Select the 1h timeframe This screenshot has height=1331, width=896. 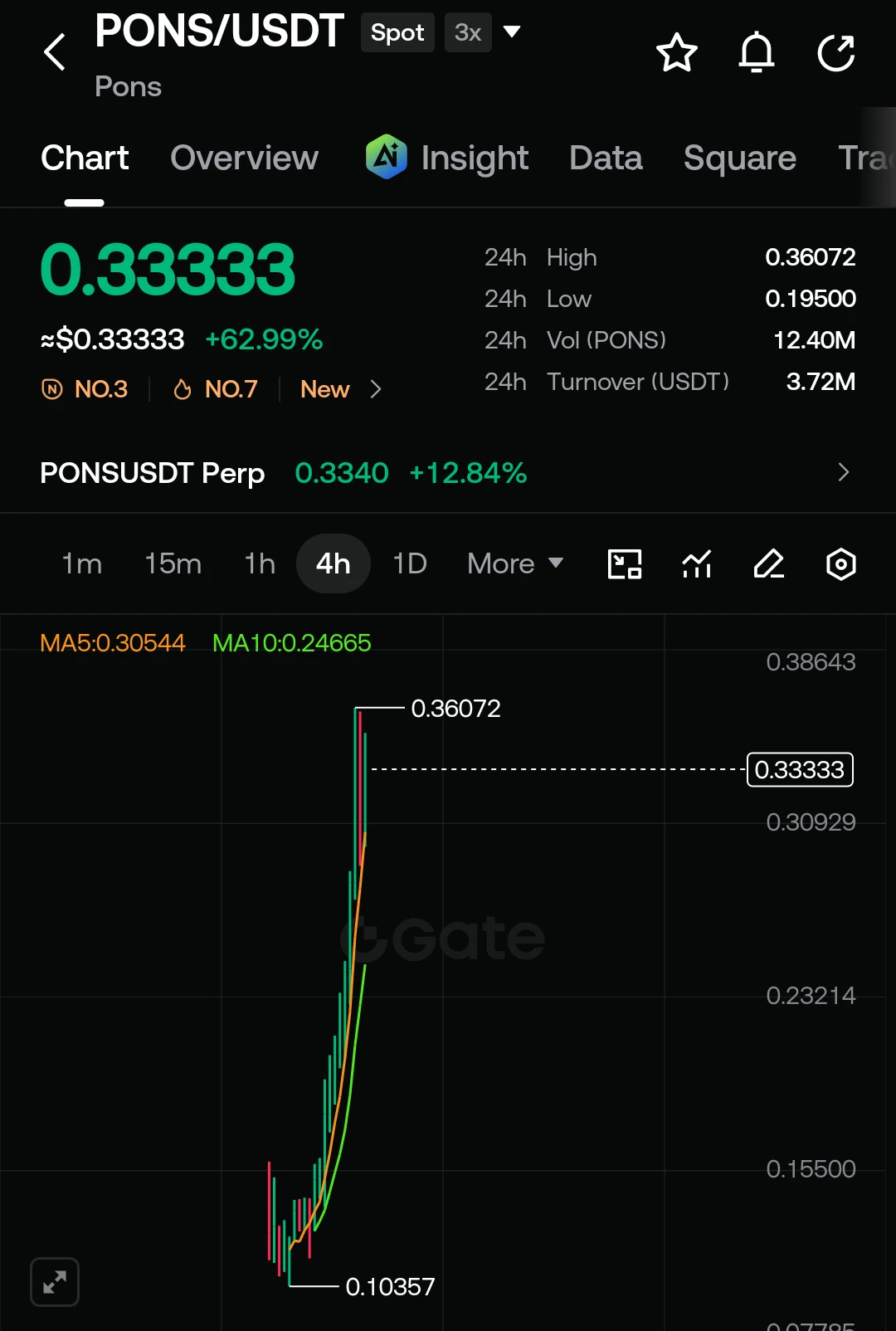[x=260, y=564]
